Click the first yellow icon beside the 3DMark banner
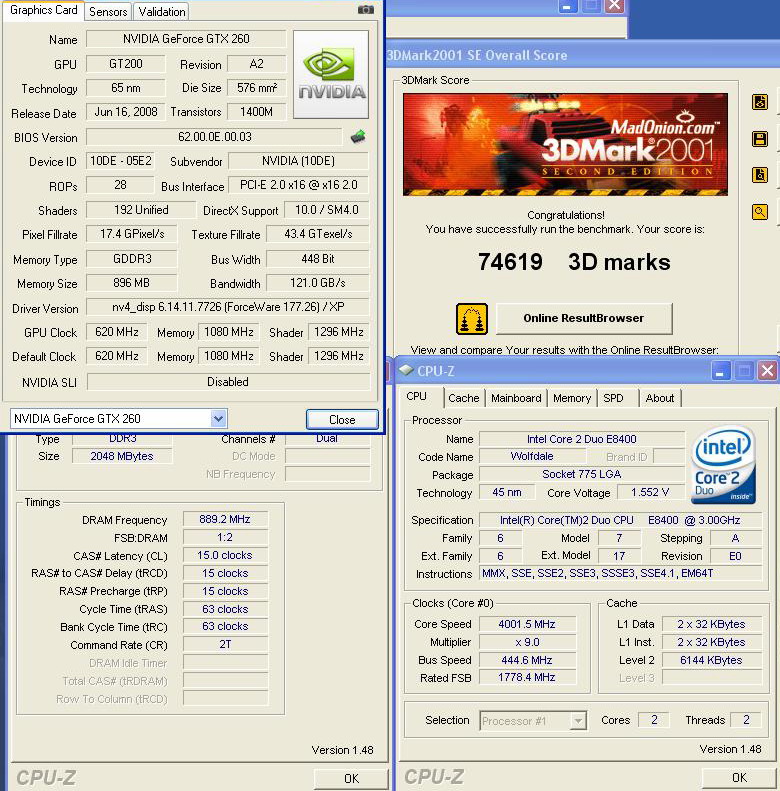Viewport: 780px width, 791px height. tap(759, 102)
